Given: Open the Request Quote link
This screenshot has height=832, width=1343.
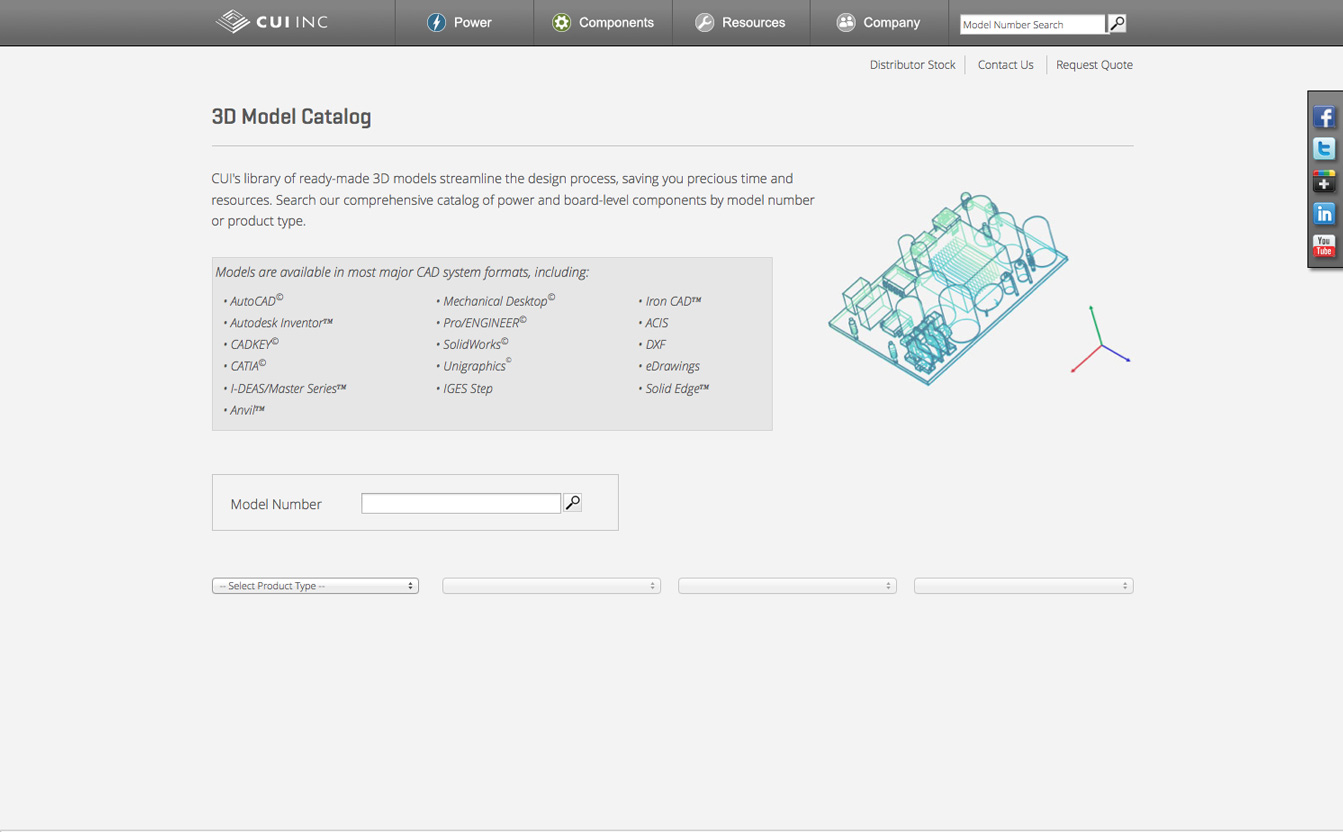Looking at the screenshot, I should coord(1094,65).
